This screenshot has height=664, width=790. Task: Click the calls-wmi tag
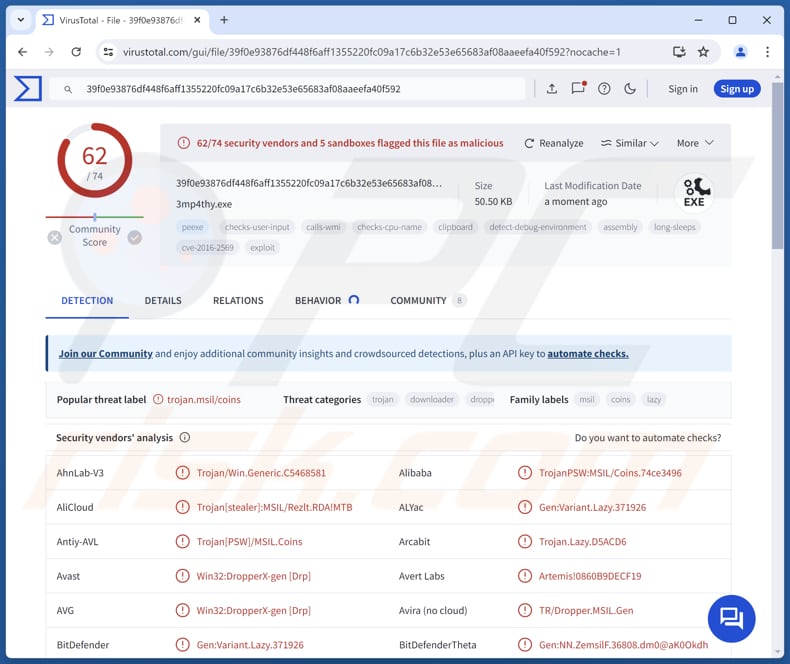[323, 227]
